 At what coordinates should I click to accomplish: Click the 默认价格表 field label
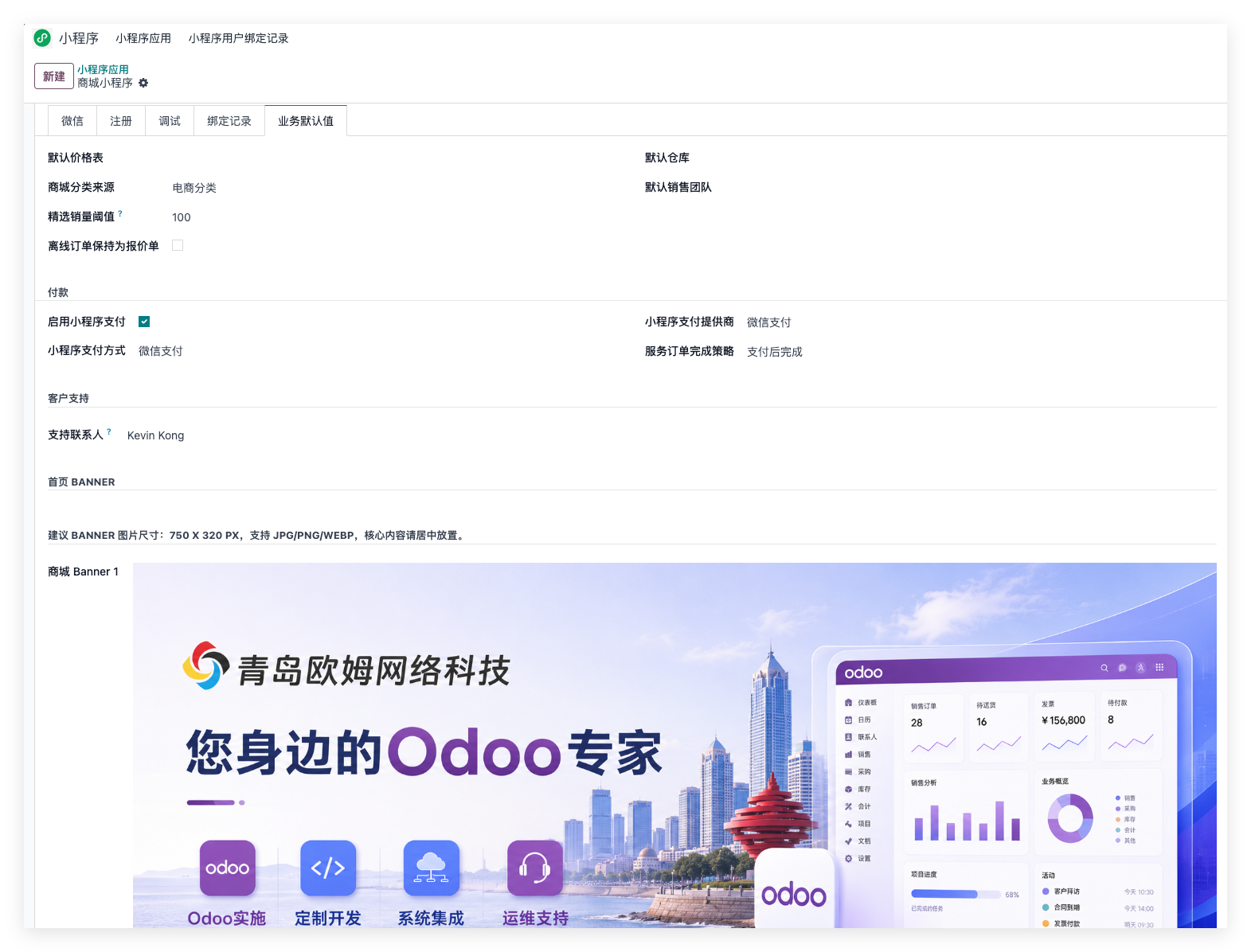pos(76,158)
